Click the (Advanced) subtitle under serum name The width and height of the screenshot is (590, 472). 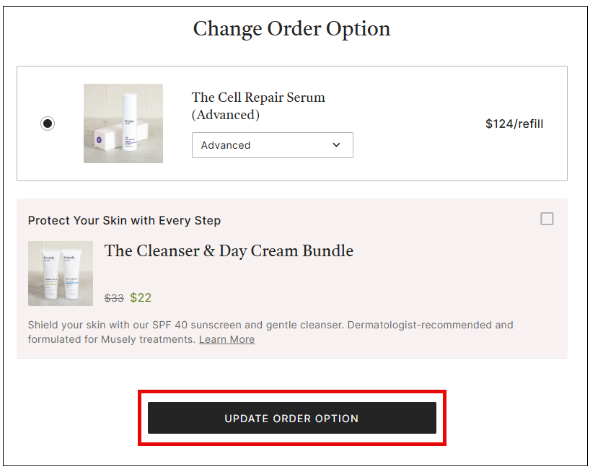(225, 115)
